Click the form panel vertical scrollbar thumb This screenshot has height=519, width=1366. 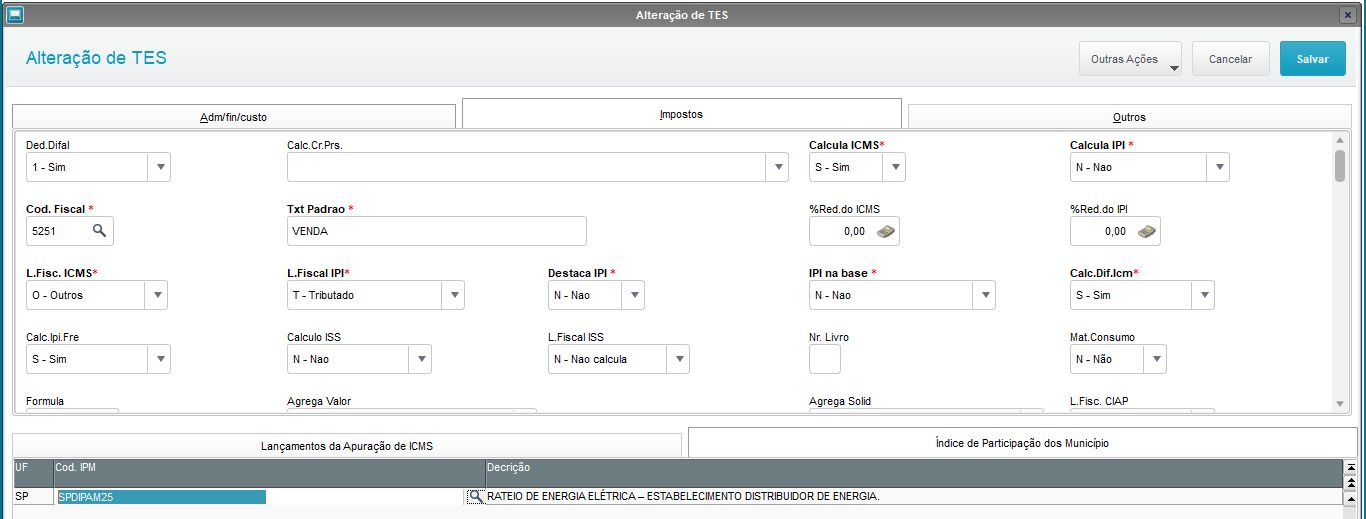coord(1340,166)
